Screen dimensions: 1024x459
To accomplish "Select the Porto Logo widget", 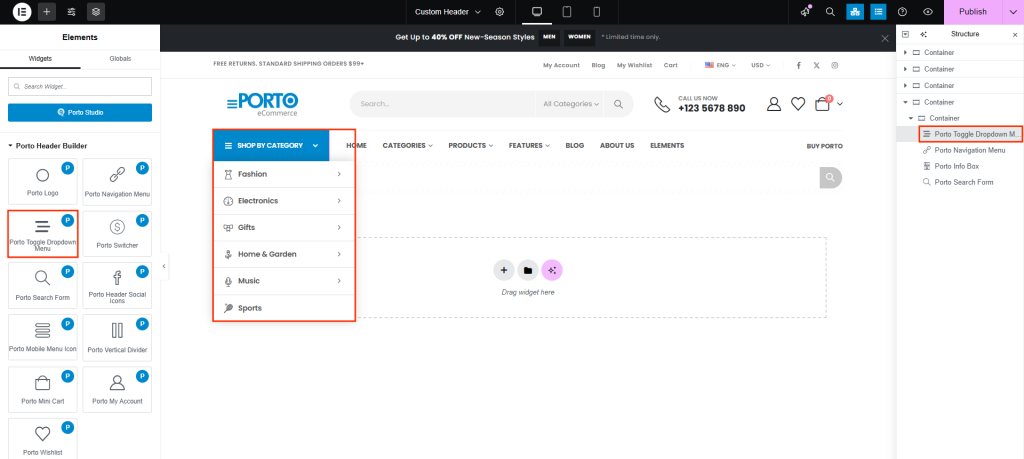I will tap(42, 182).
